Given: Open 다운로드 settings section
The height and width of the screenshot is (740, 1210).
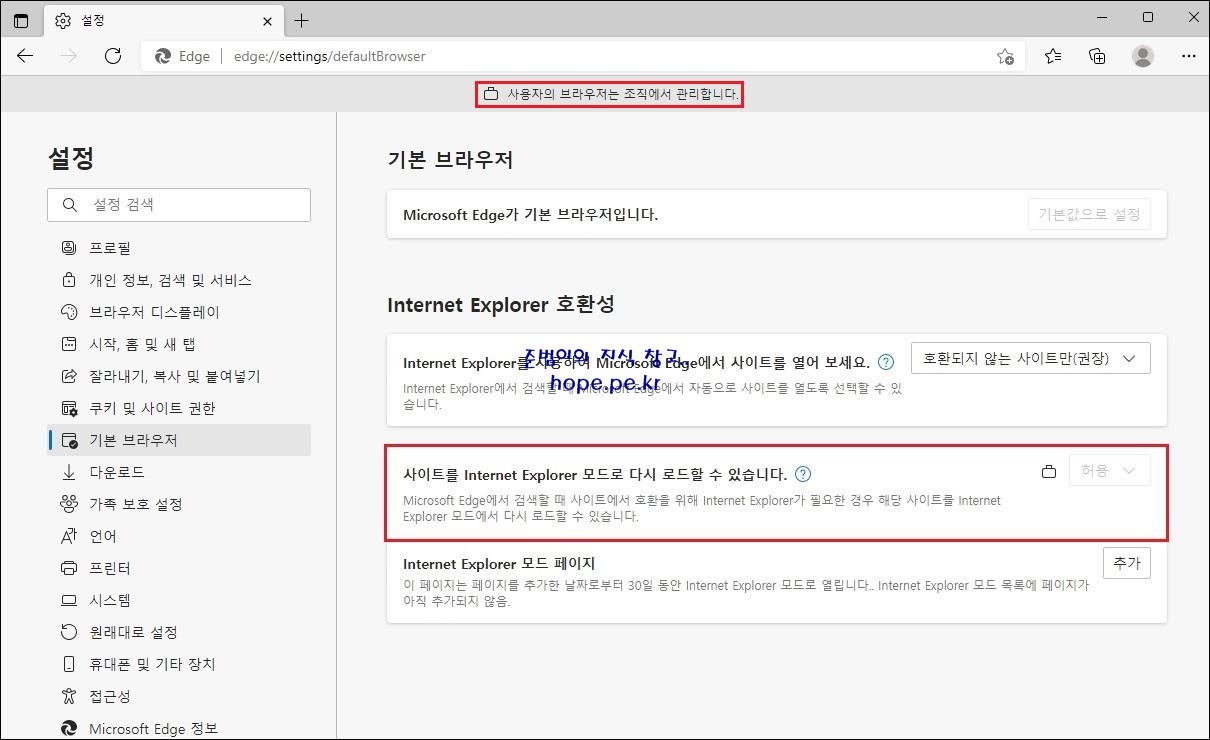Looking at the screenshot, I should 179,472.
